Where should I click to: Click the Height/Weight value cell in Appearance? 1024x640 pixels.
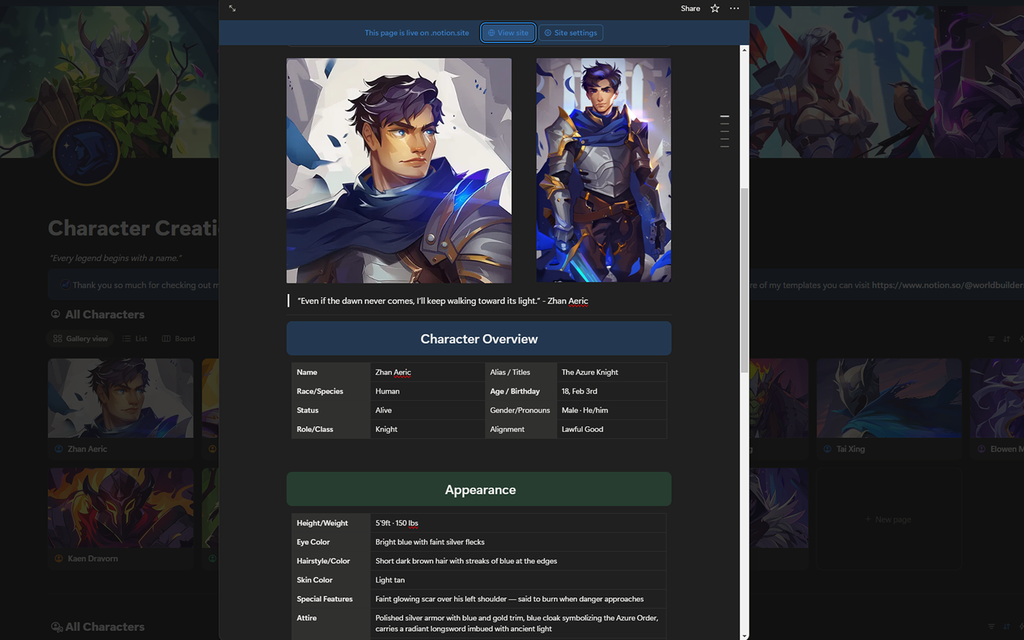point(450,522)
